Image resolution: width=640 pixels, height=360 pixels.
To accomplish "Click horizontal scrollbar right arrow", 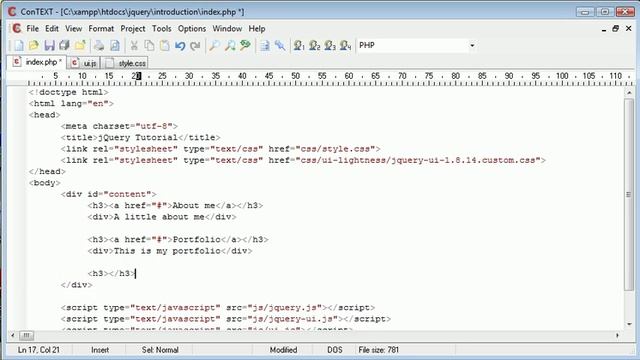I will pos(617,335).
